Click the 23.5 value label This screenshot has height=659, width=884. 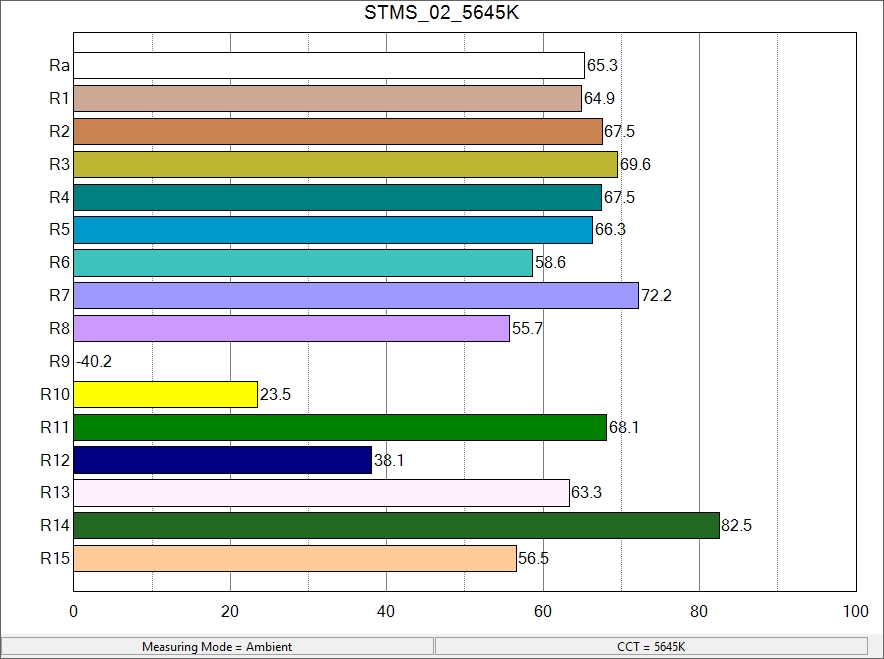pos(276,394)
